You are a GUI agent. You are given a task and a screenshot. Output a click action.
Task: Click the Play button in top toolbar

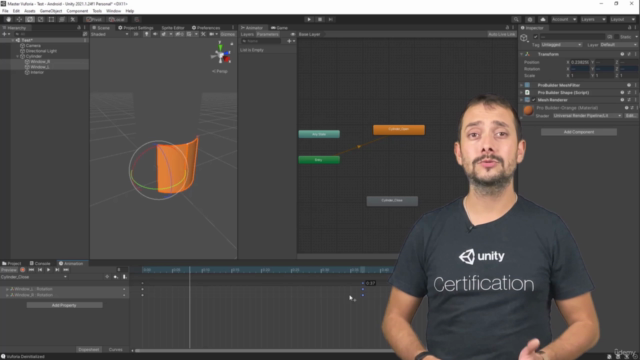309,19
